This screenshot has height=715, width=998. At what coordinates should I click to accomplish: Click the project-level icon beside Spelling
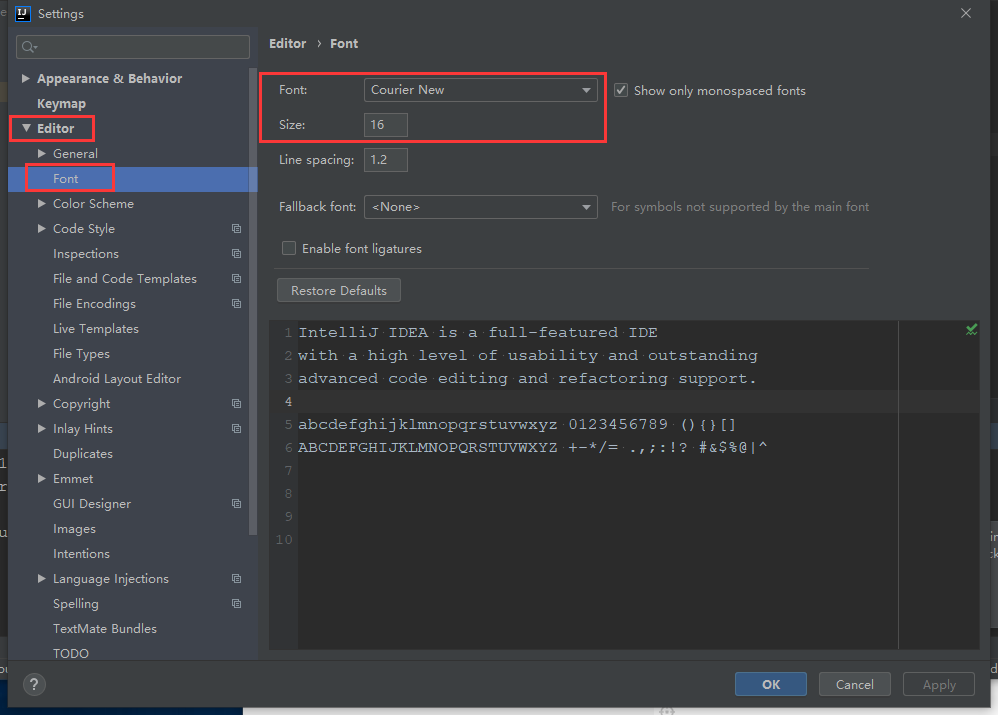[236, 604]
